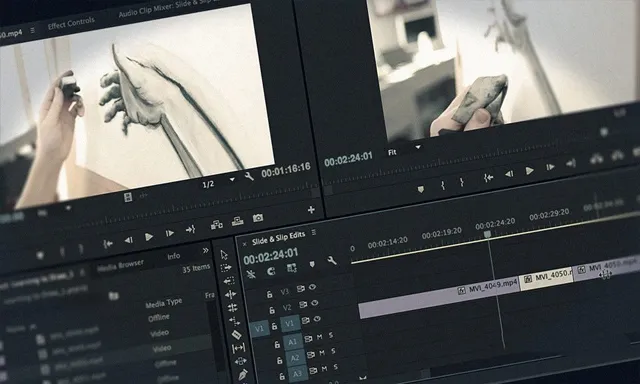Image resolution: width=640 pixels, height=384 pixels.
Task: Hide V1 track output eye
Action: pos(317,319)
